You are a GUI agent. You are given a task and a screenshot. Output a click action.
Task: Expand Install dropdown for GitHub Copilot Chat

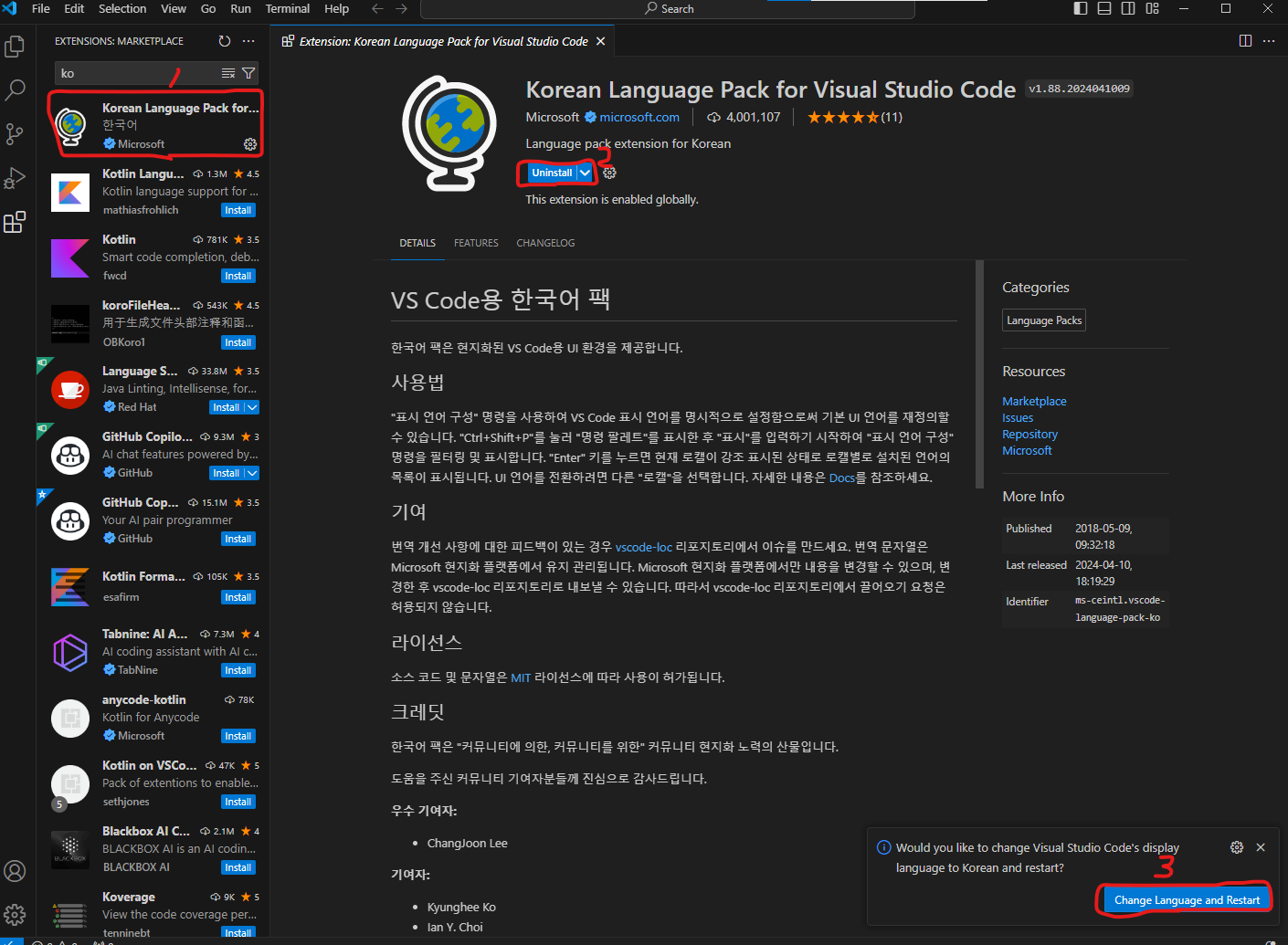click(253, 473)
